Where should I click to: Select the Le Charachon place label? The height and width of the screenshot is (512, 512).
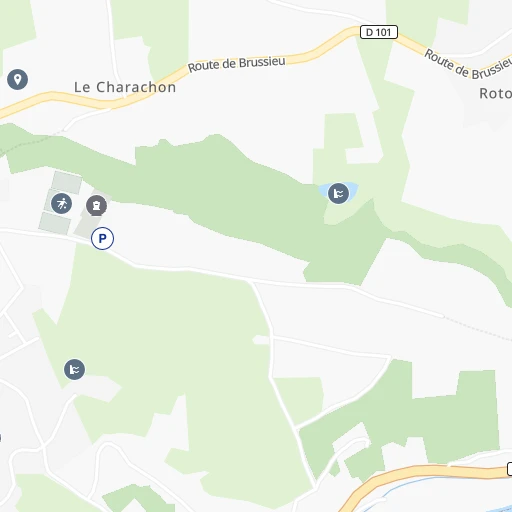pos(125,87)
